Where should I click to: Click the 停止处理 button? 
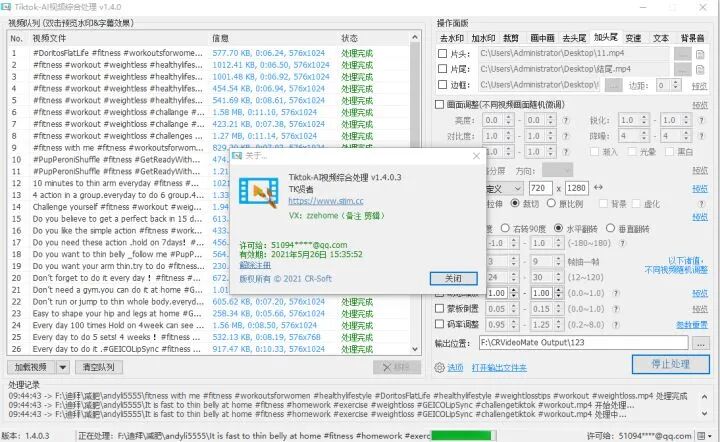coord(670,364)
